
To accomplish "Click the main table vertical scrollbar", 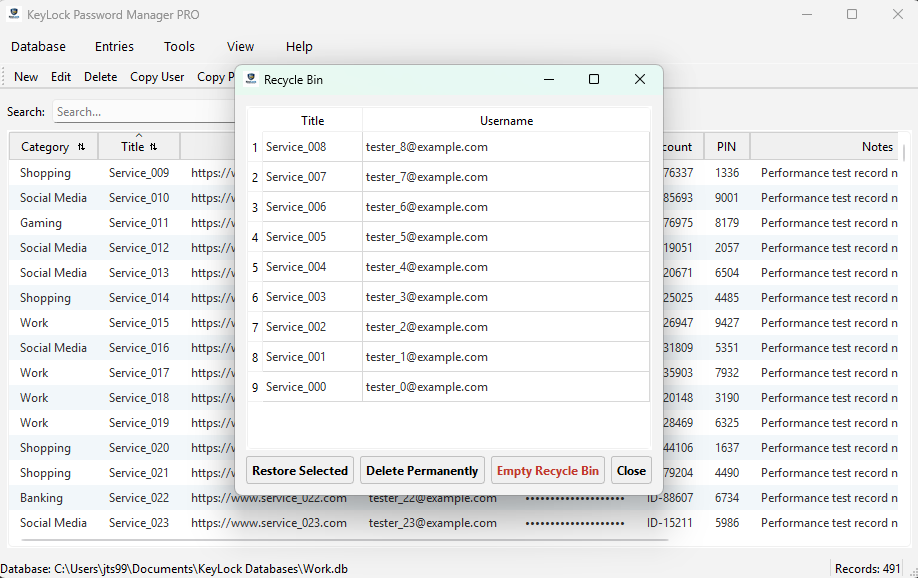I will (x=905, y=153).
